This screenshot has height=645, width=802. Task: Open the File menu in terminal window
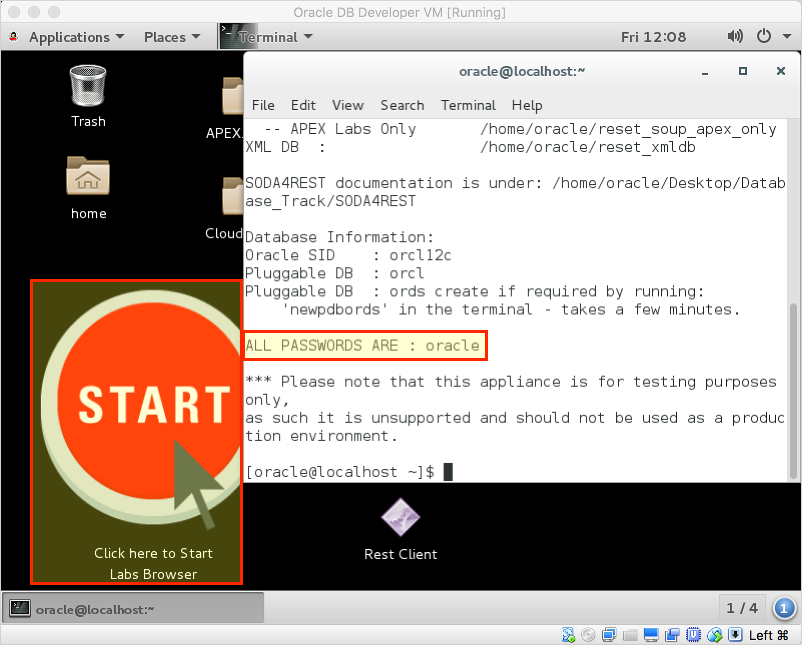point(263,105)
